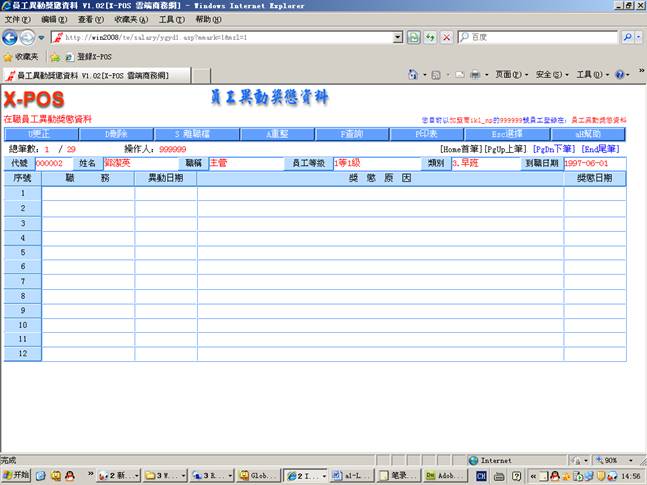Click the Home icon in command bar
Screen dimensions: 647x485
click(413, 75)
